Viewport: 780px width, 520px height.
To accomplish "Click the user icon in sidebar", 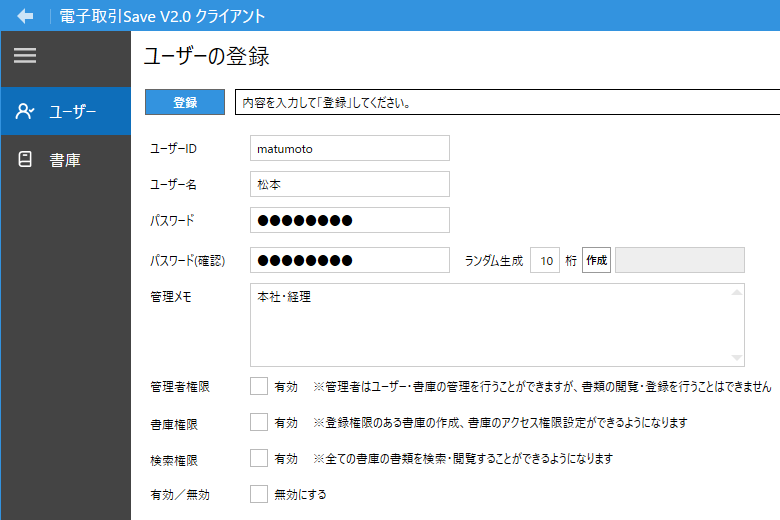I will pos(26,111).
